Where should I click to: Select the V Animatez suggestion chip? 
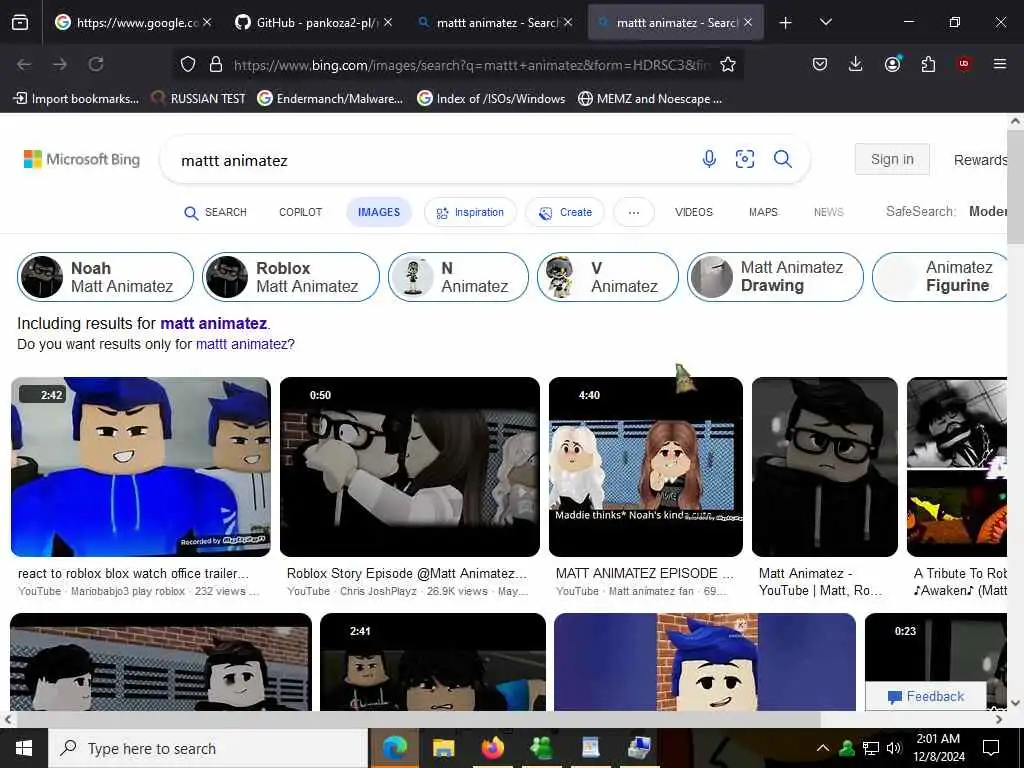[x=607, y=277]
